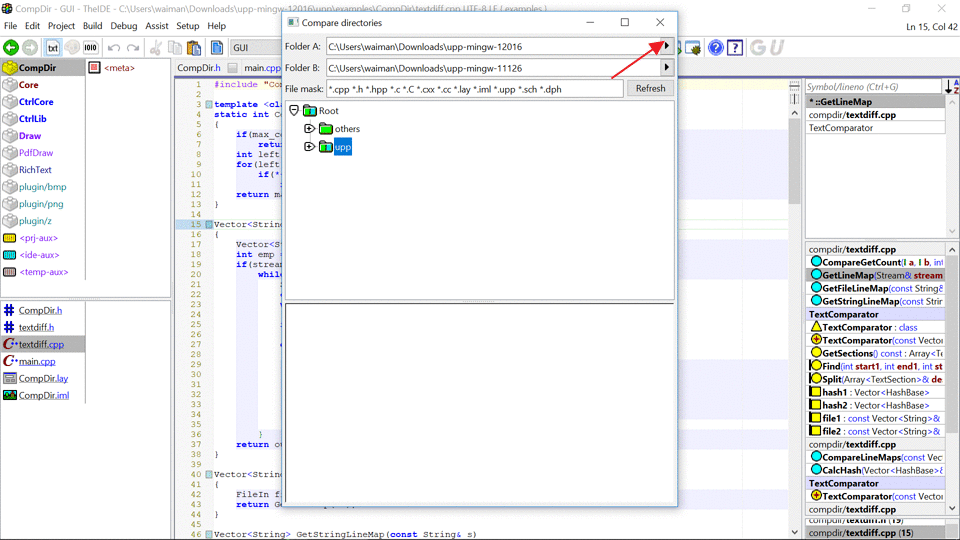Click the green back navigation arrow

(11, 47)
